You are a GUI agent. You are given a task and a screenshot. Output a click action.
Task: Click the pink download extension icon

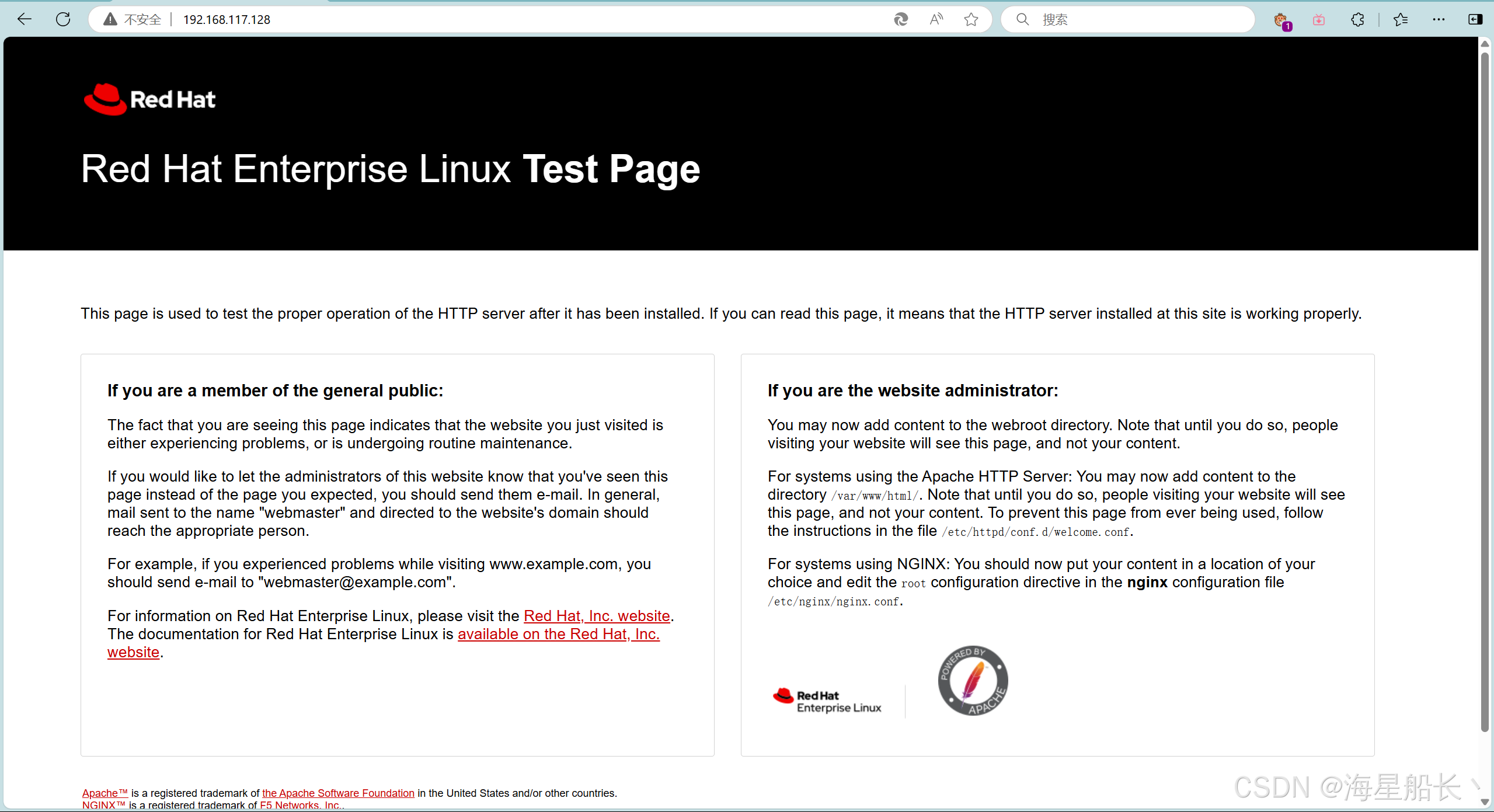[x=1319, y=19]
